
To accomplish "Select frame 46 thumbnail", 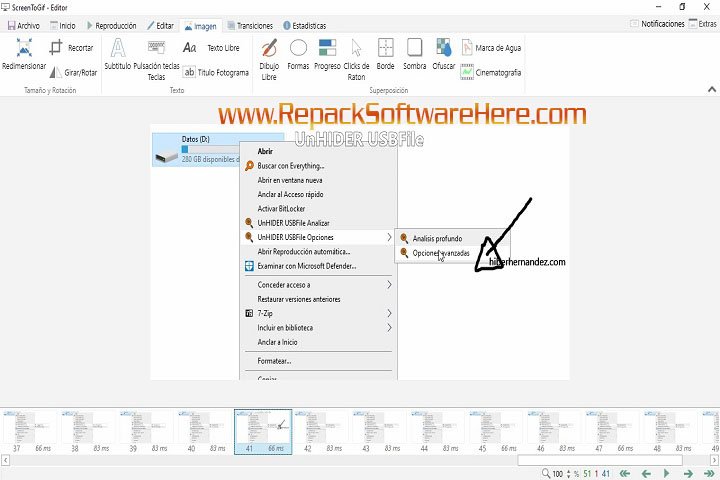I will (555, 432).
